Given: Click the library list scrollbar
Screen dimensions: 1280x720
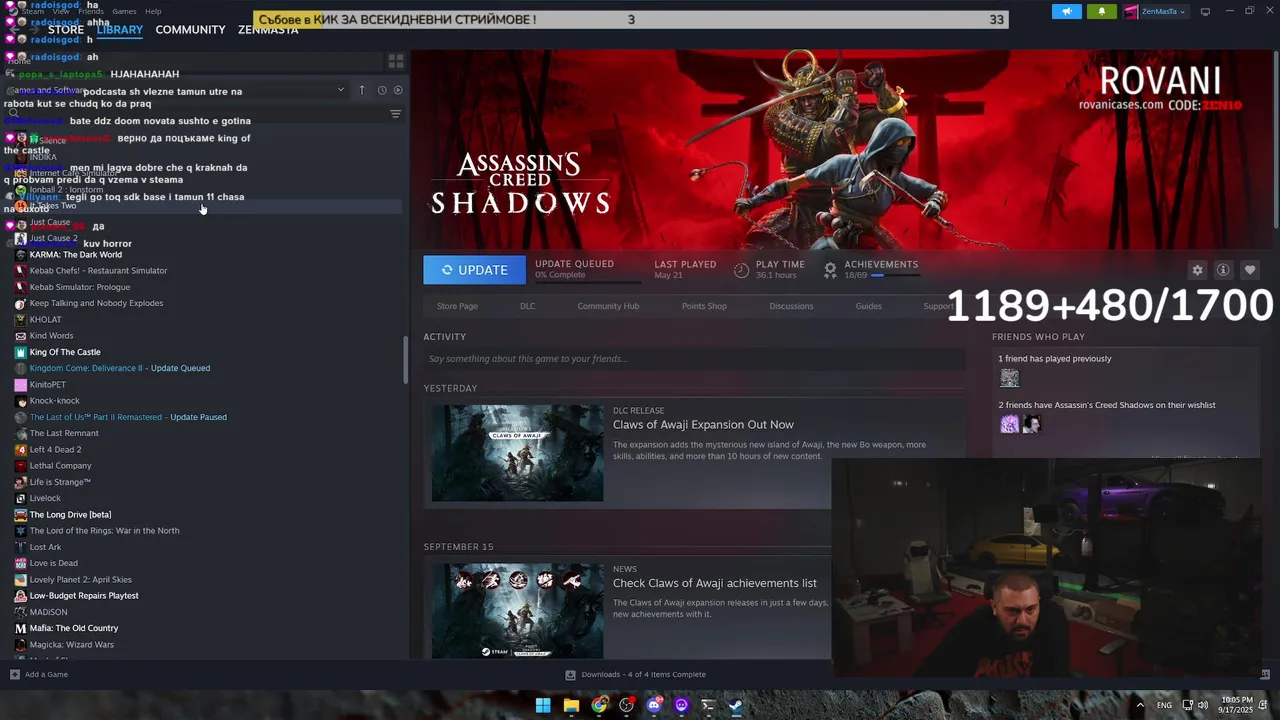Looking at the screenshot, I should pyautogui.click(x=405, y=360).
